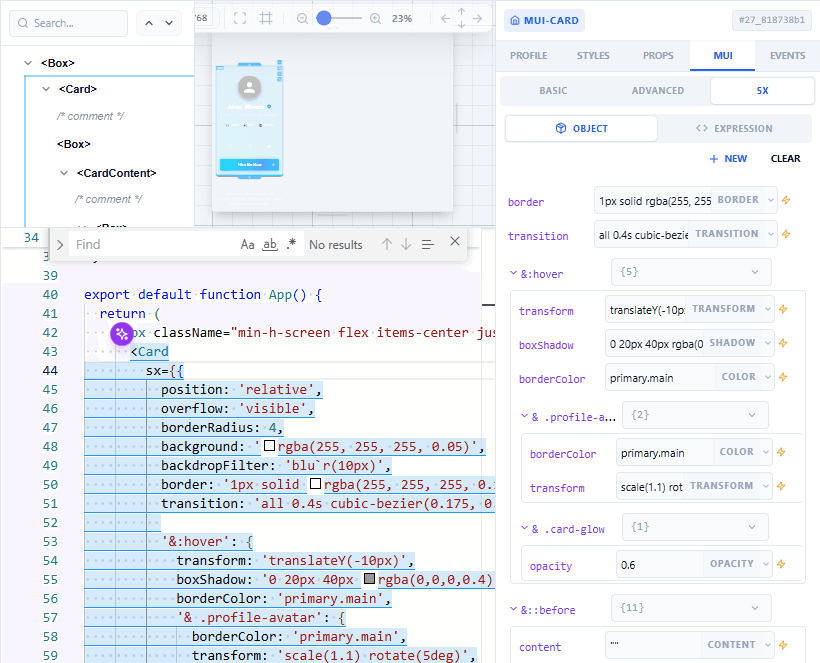Image resolution: width=820 pixels, height=663 pixels.
Task: Click the Find text input field
Action: pos(152,244)
